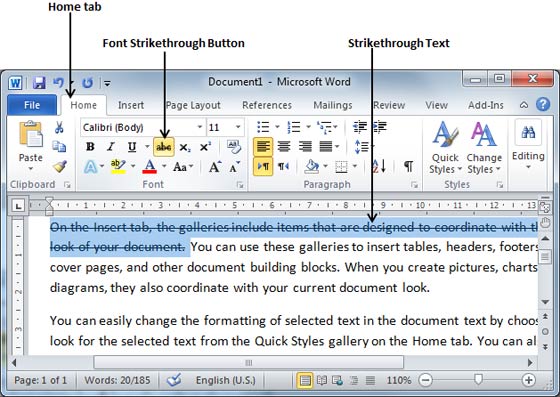560x397 pixels.
Task: Expand underline style dropdown arrow
Action: [147, 146]
